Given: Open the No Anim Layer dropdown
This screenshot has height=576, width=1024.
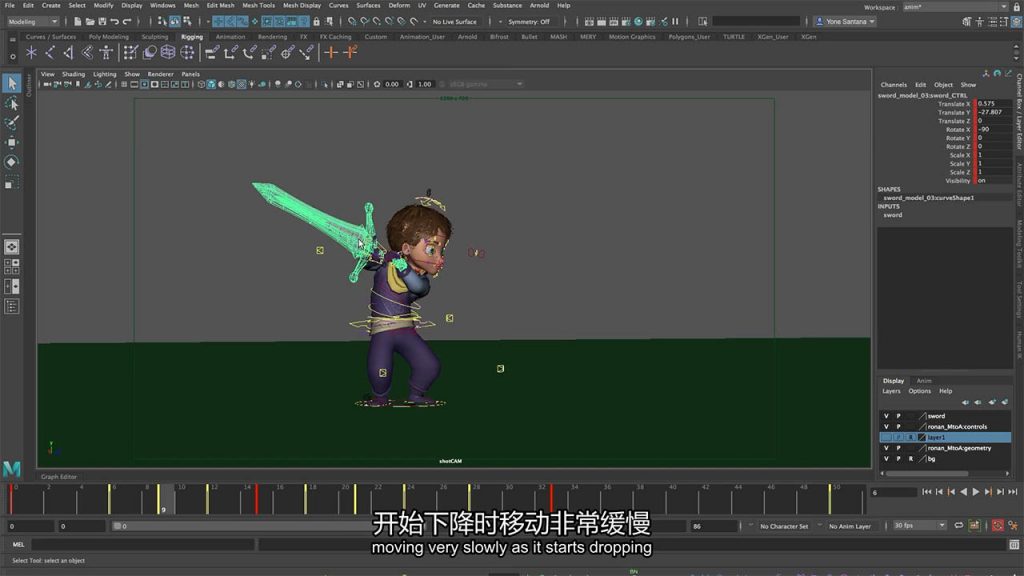Looking at the screenshot, I should click(850, 526).
